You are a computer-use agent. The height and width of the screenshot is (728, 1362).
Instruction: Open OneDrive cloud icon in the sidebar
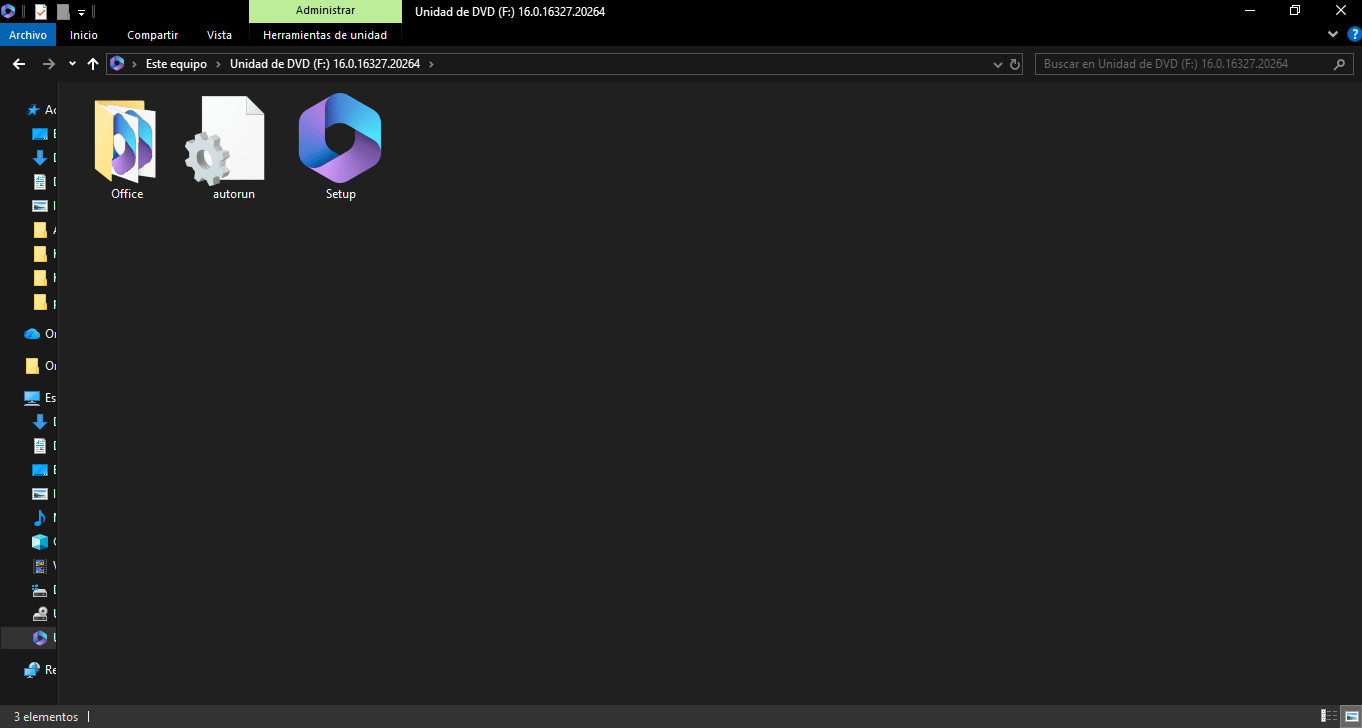pos(32,334)
